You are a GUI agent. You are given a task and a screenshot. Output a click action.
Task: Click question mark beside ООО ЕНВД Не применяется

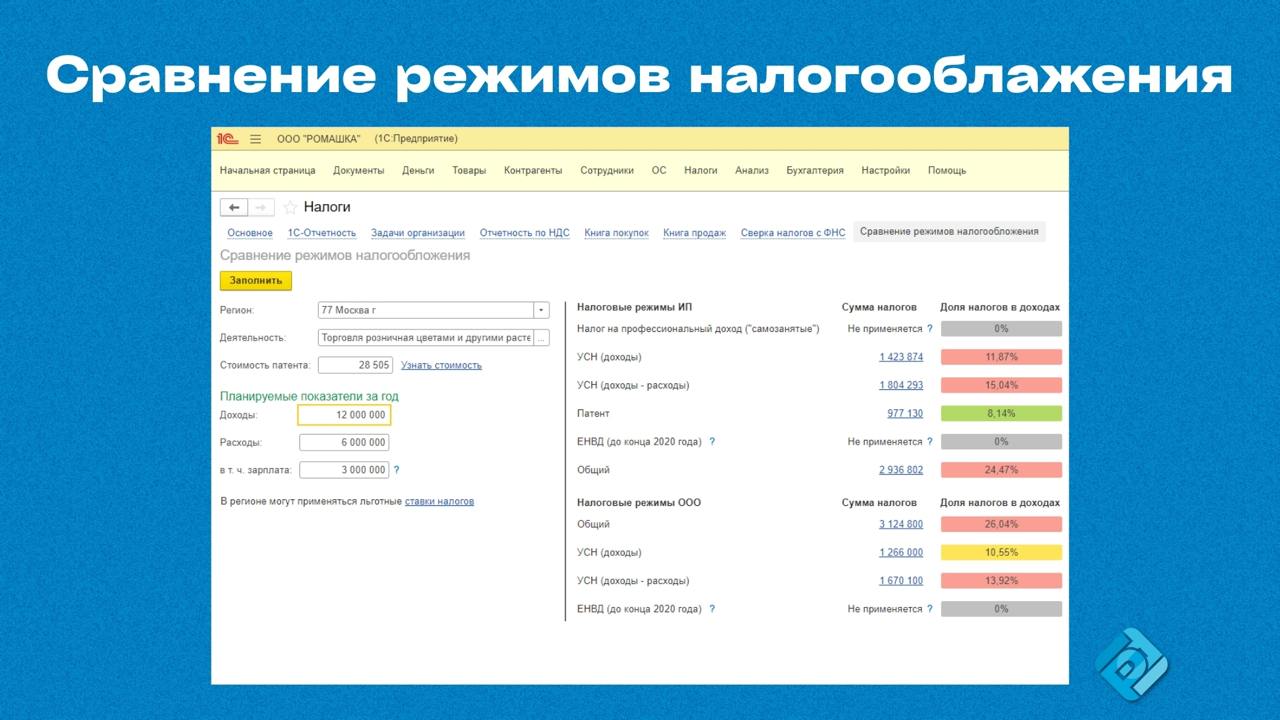pos(930,609)
